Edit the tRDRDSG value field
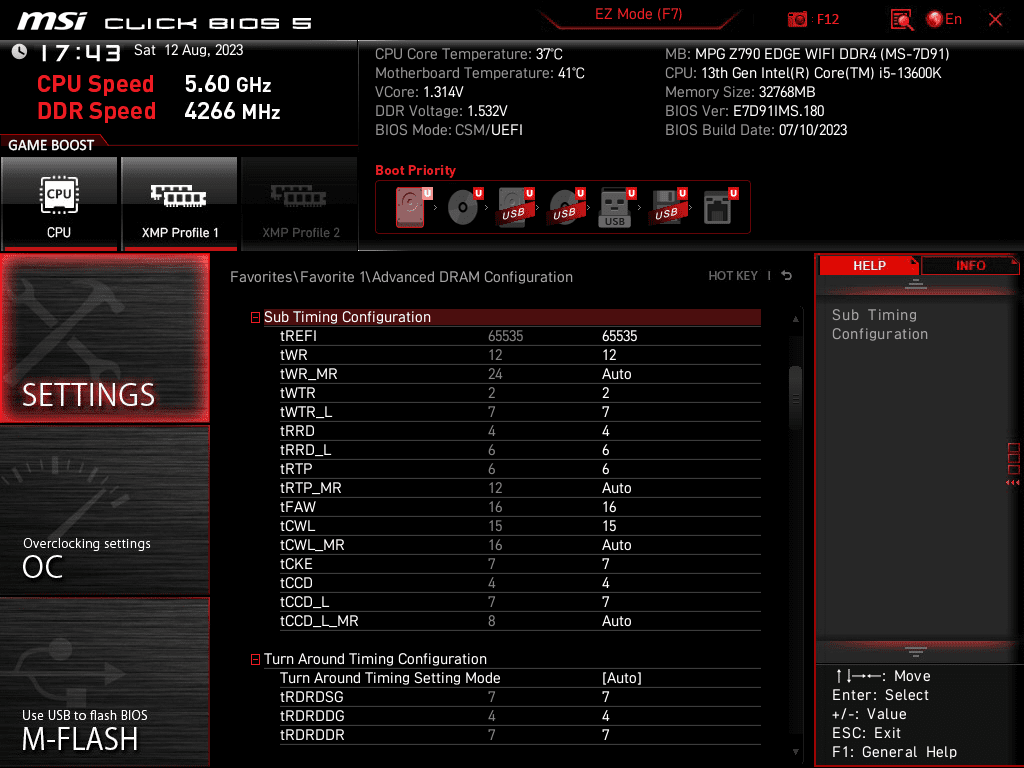The image size is (1024, 768). coord(605,697)
